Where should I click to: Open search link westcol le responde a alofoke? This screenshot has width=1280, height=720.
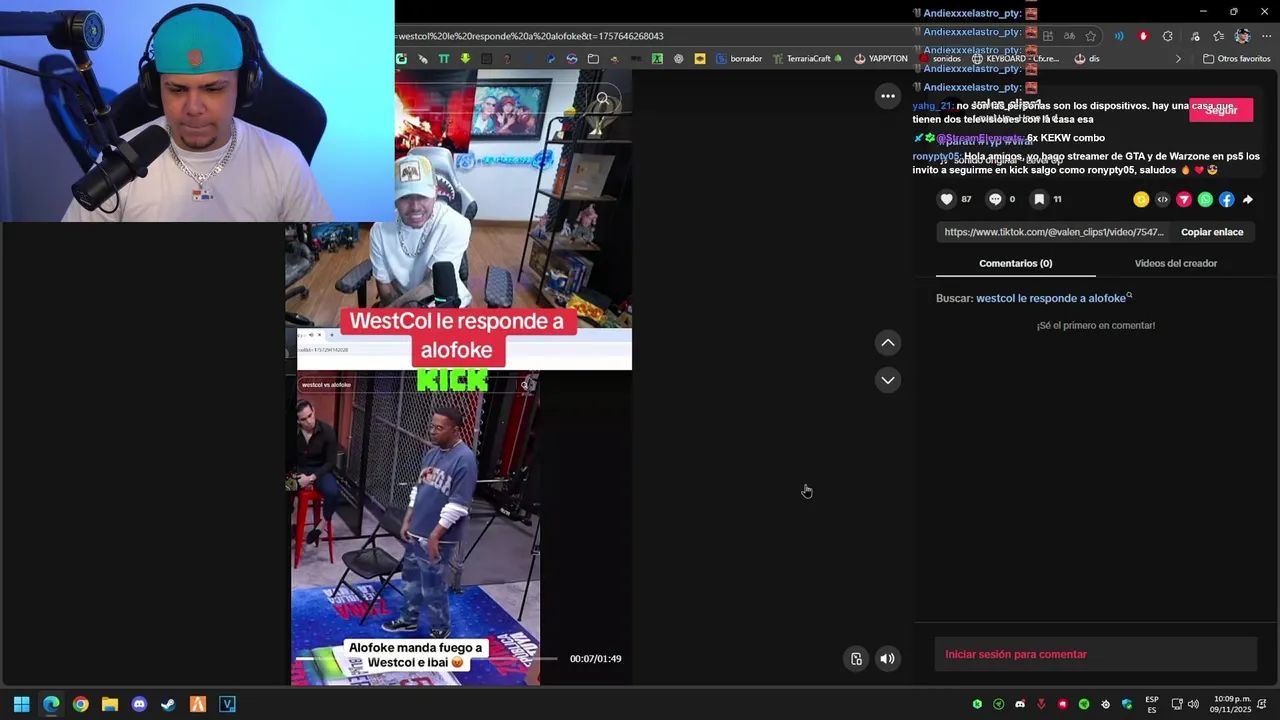coord(1054,298)
